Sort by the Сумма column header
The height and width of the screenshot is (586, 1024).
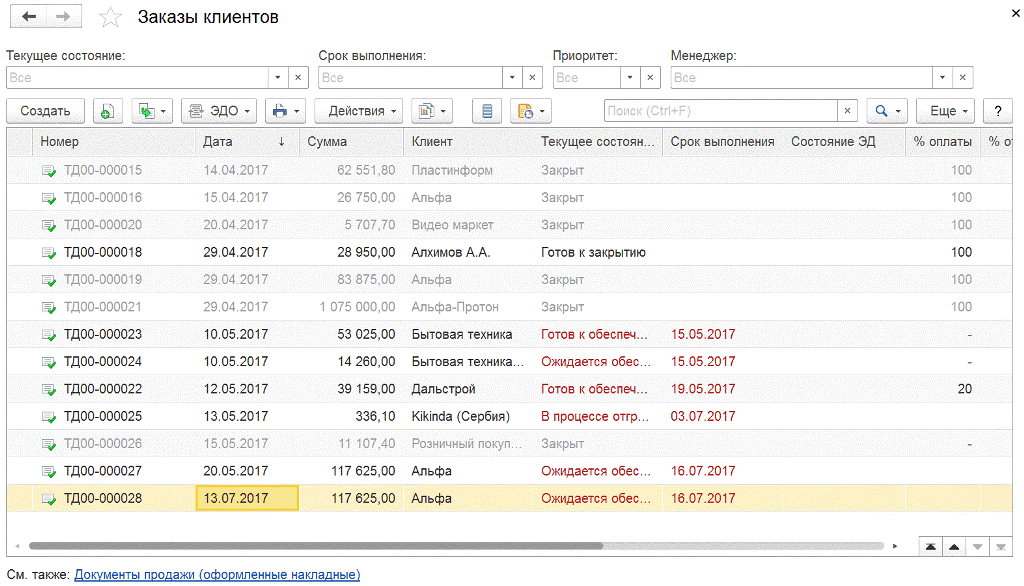[x=350, y=142]
